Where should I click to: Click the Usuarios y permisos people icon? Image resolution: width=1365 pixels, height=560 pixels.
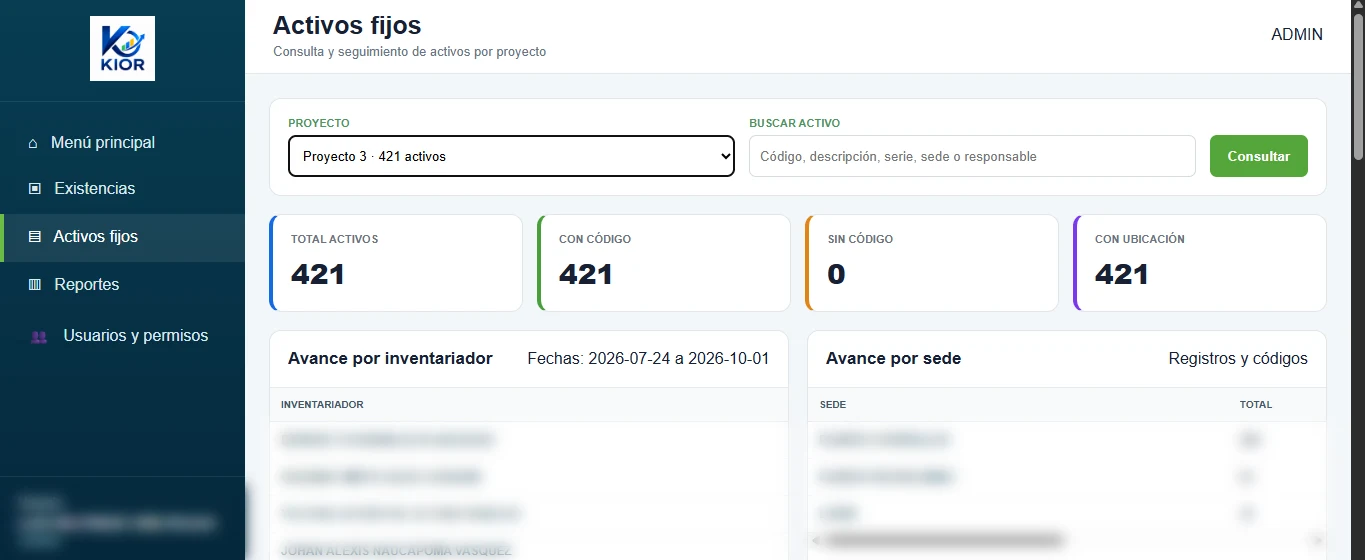pos(40,337)
